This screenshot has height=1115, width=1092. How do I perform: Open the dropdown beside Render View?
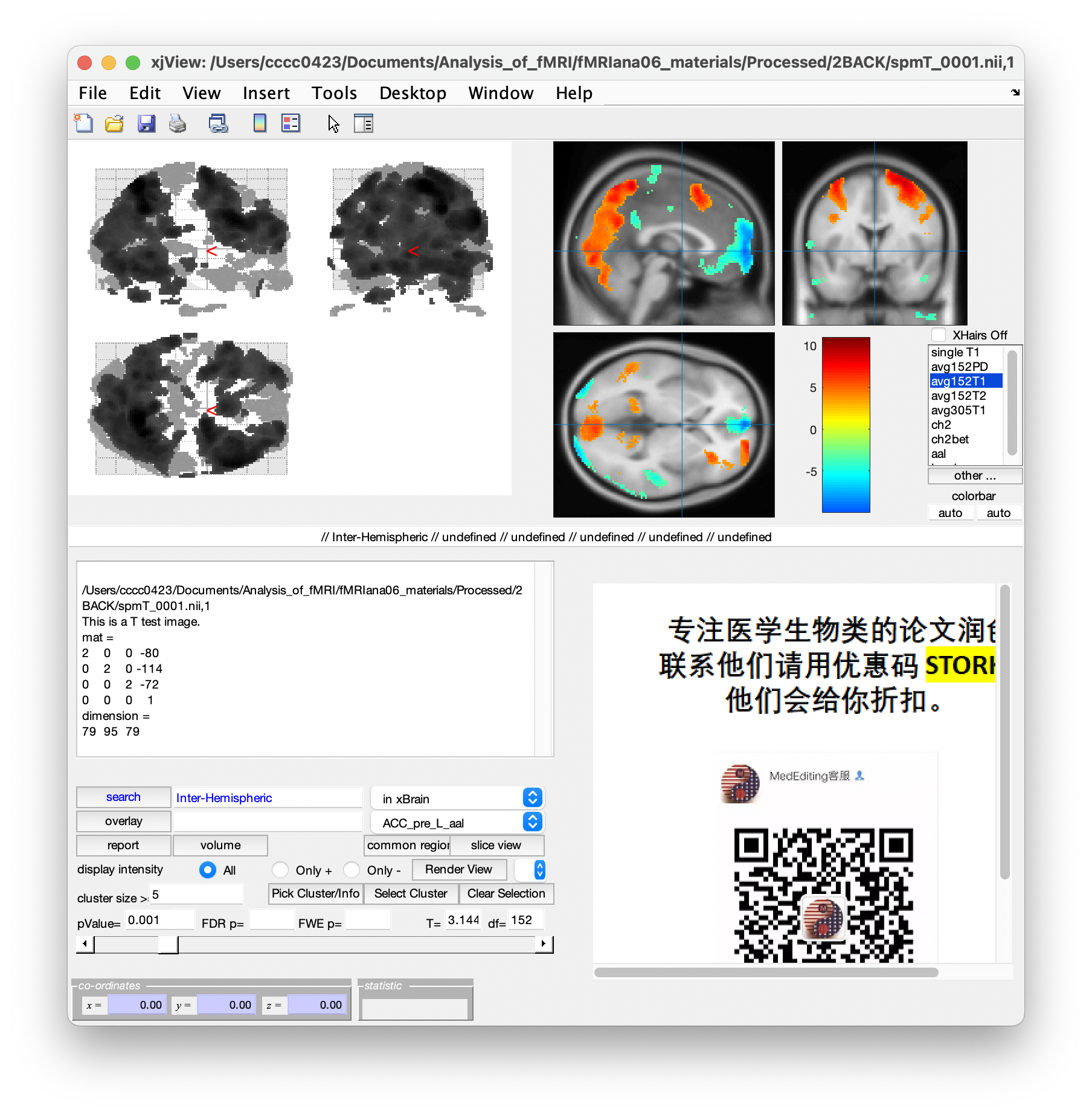530,870
